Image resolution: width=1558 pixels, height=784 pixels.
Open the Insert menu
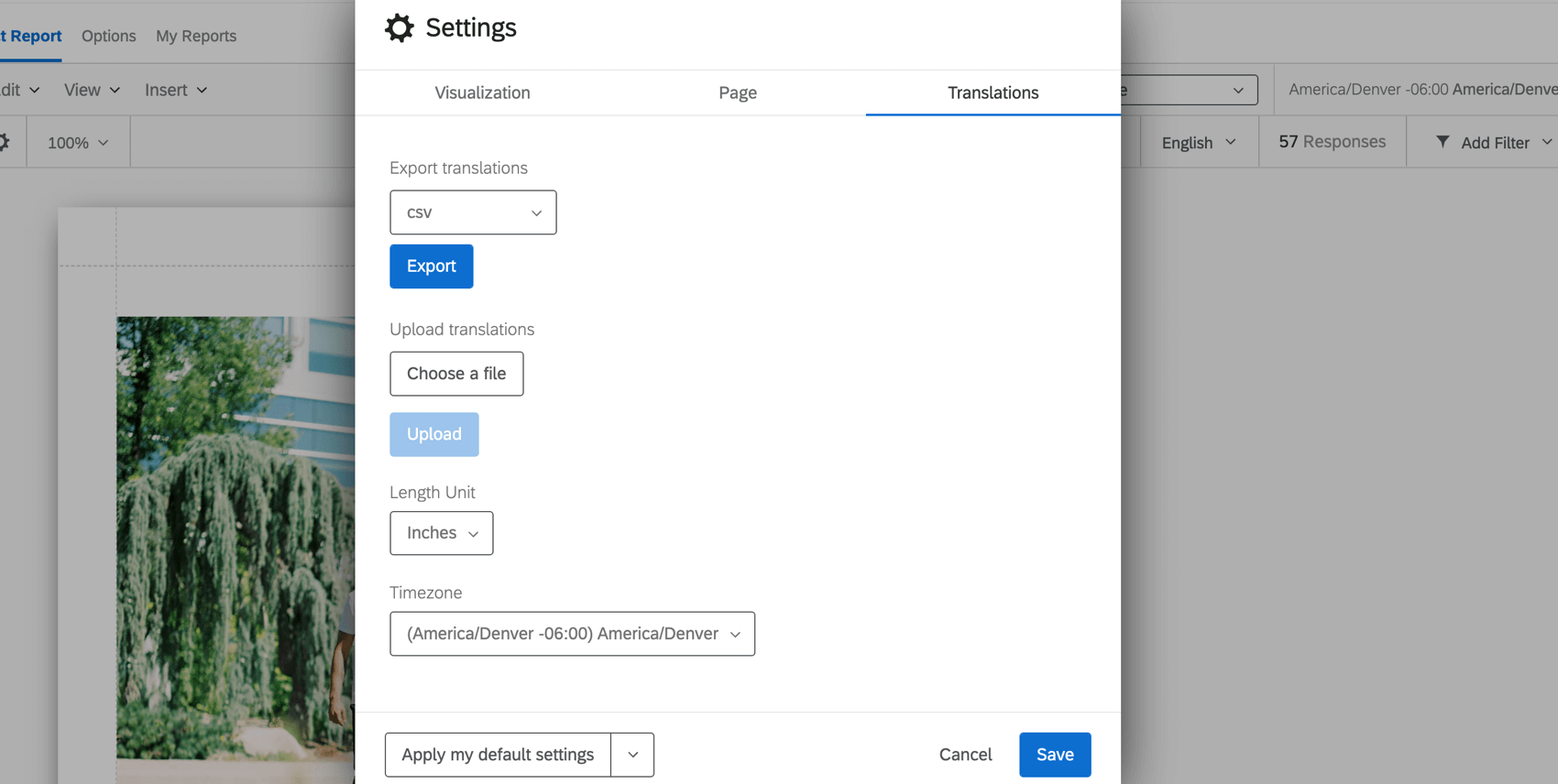point(175,90)
